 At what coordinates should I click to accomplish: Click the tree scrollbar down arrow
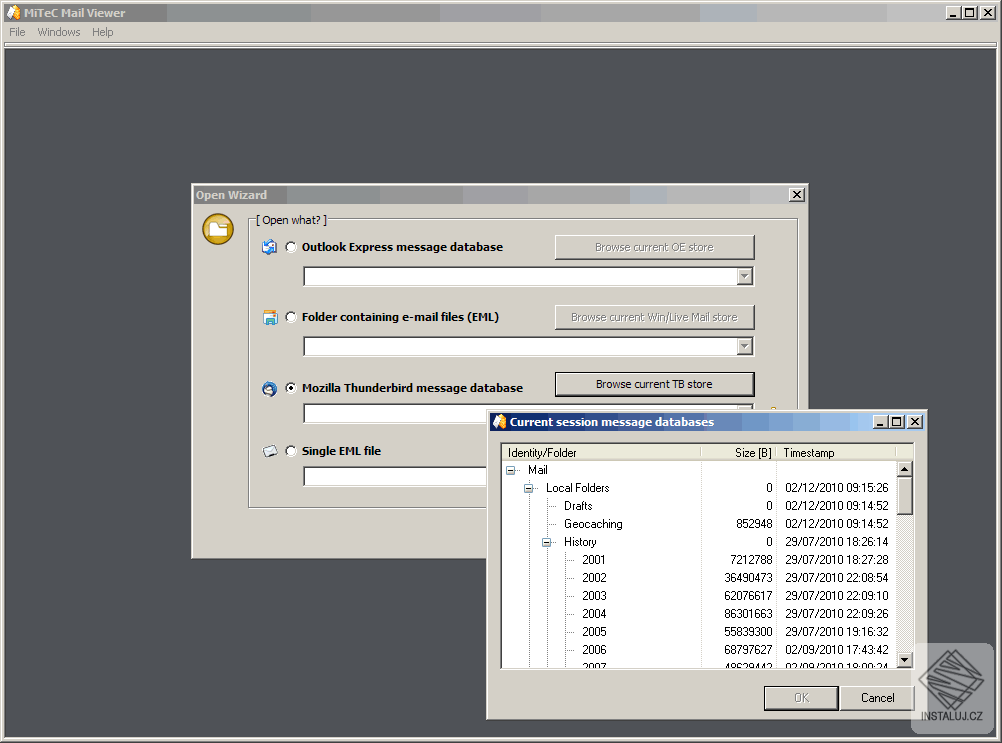(905, 660)
